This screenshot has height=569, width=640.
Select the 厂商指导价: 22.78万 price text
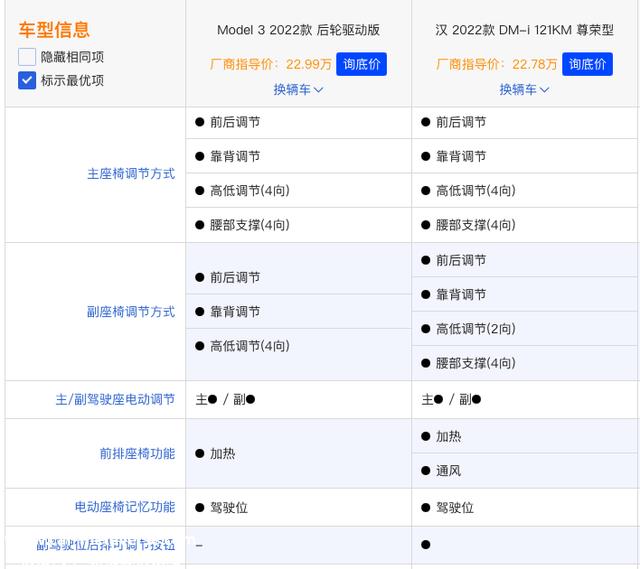pos(496,64)
